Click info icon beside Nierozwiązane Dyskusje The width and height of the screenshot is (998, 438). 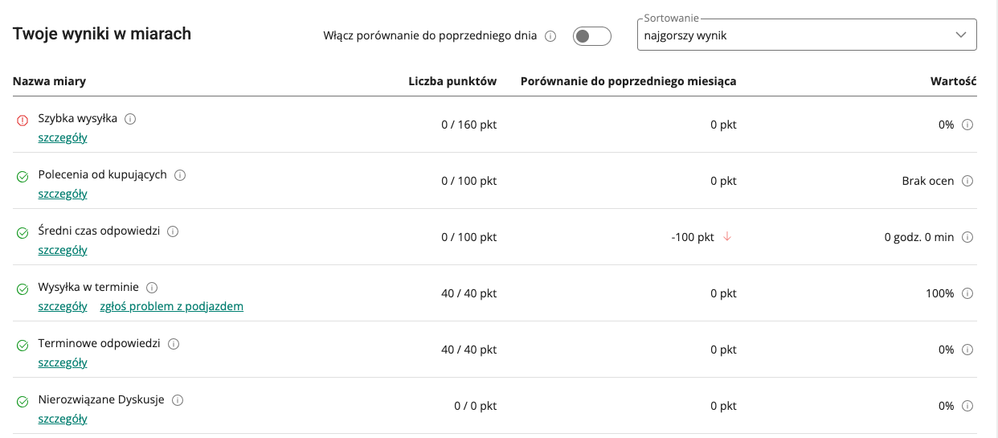tap(178, 400)
